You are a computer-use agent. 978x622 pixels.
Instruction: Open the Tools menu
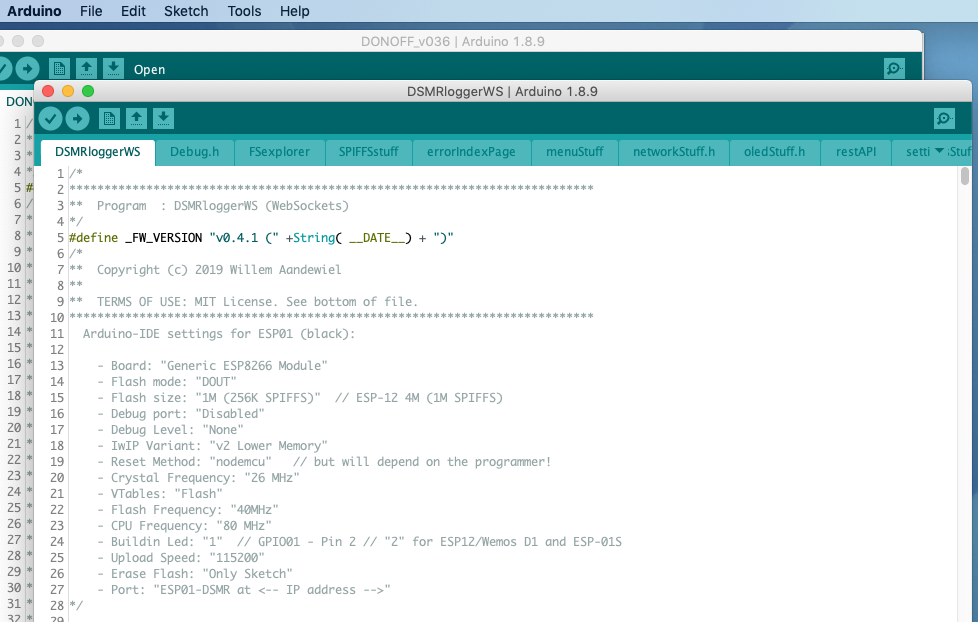click(x=244, y=11)
